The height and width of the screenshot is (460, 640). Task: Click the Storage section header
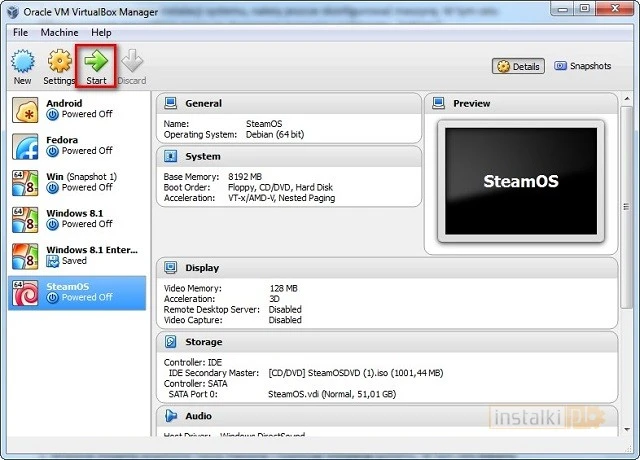click(387, 342)
